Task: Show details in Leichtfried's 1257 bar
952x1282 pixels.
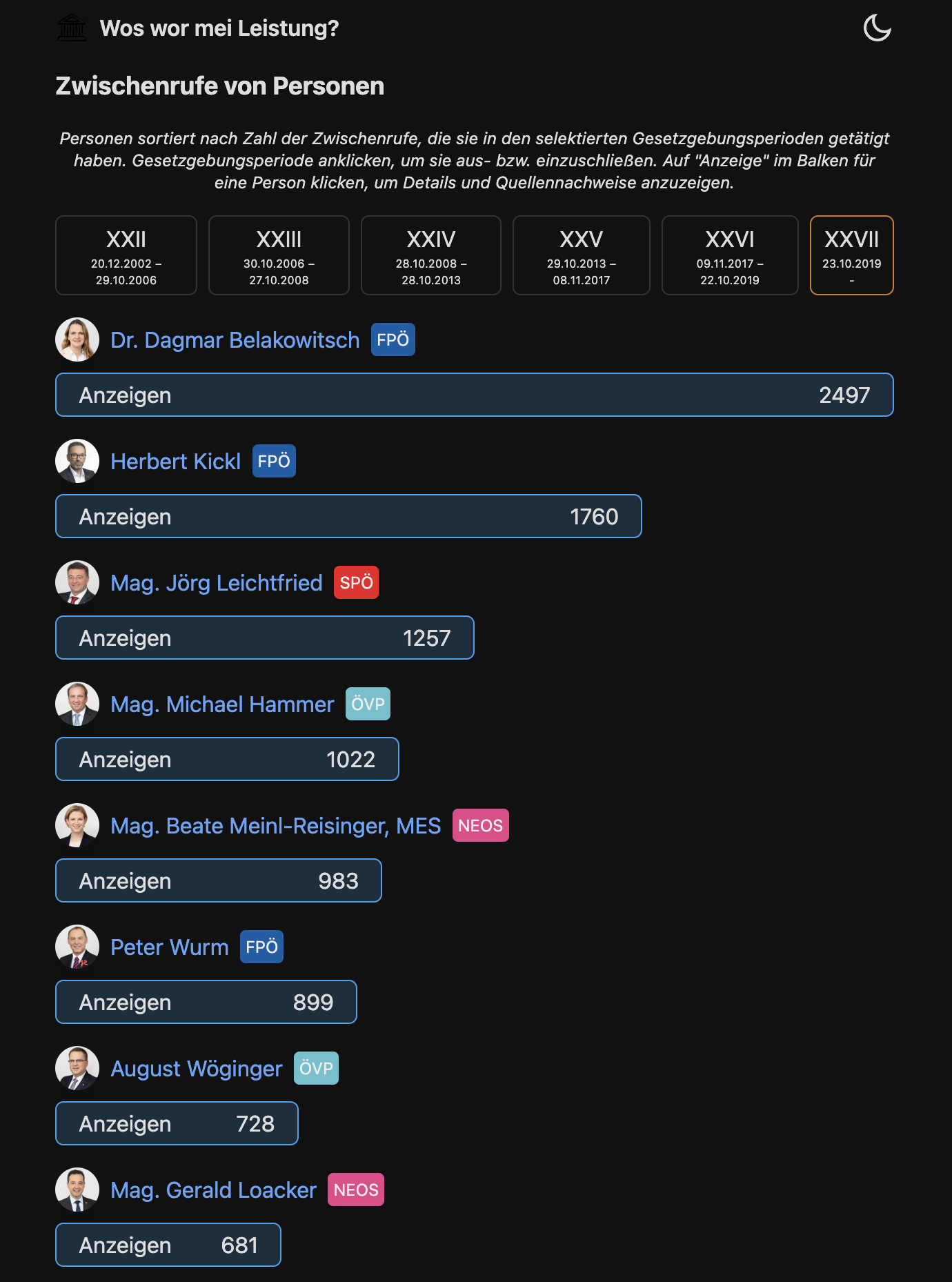Action: point(265,638)
